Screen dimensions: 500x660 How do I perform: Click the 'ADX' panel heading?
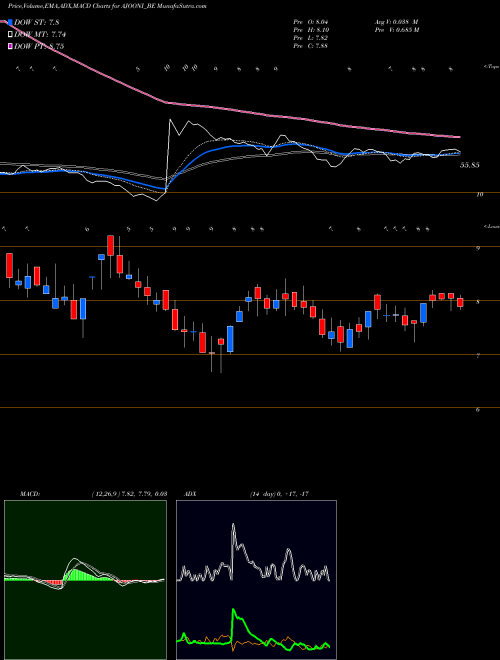[x=192, y=494]
